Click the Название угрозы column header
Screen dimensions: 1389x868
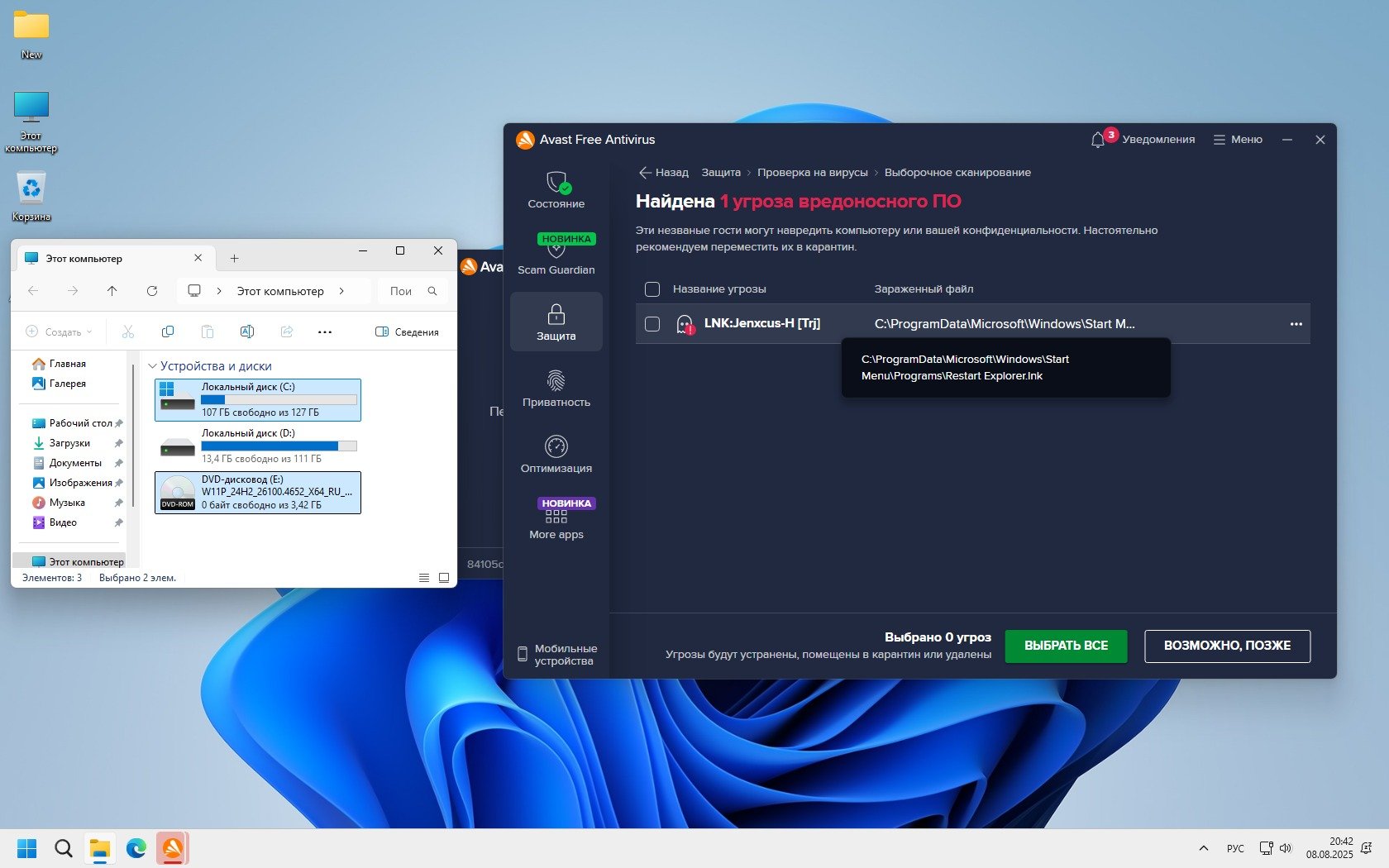(719, 289)
